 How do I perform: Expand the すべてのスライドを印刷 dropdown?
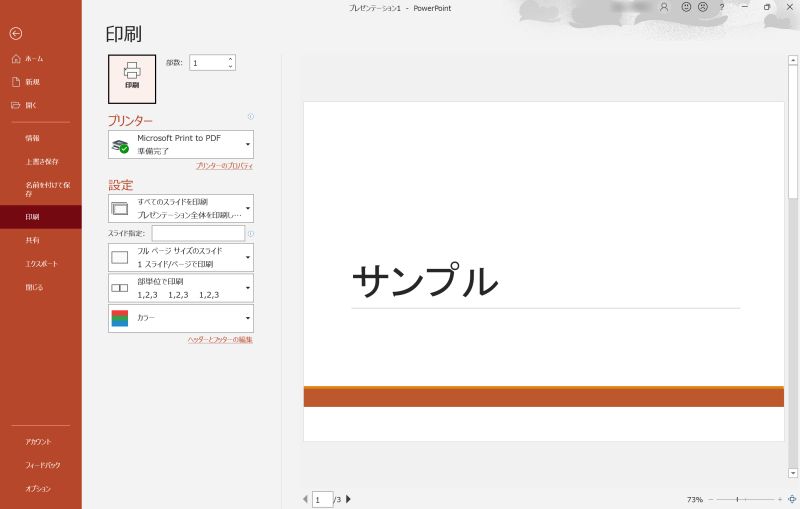181,208
